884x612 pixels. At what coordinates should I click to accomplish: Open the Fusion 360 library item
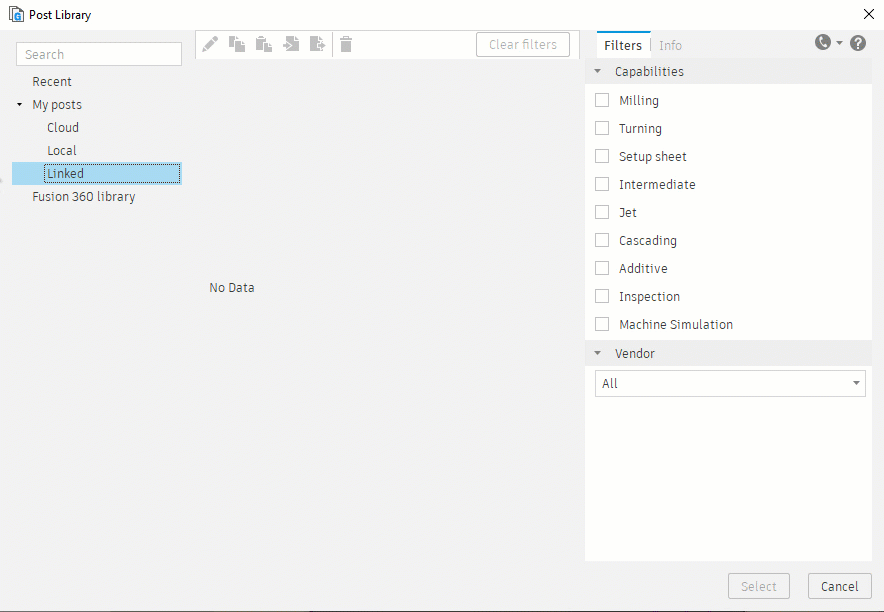84,197
